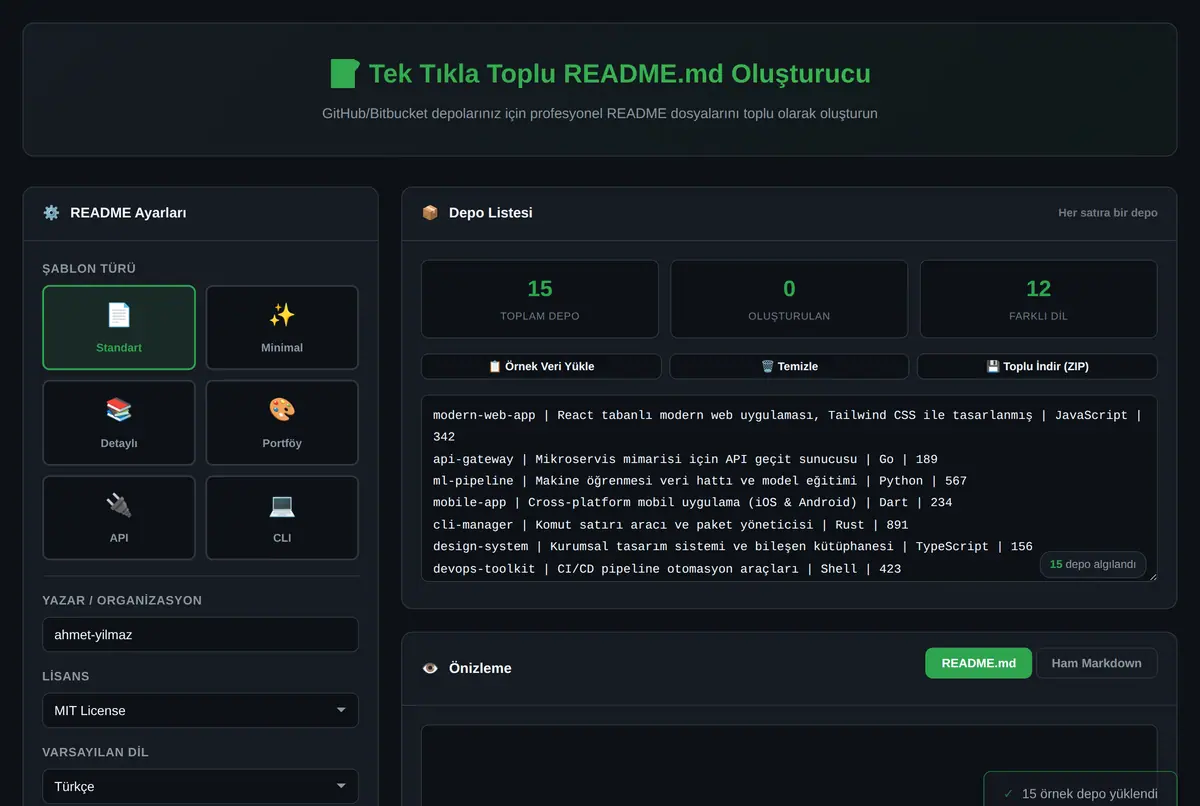The width and height of the screenshot is (1200, 806).
Task: Click the eye icon next to Önizleme
Action: point(430,668)
